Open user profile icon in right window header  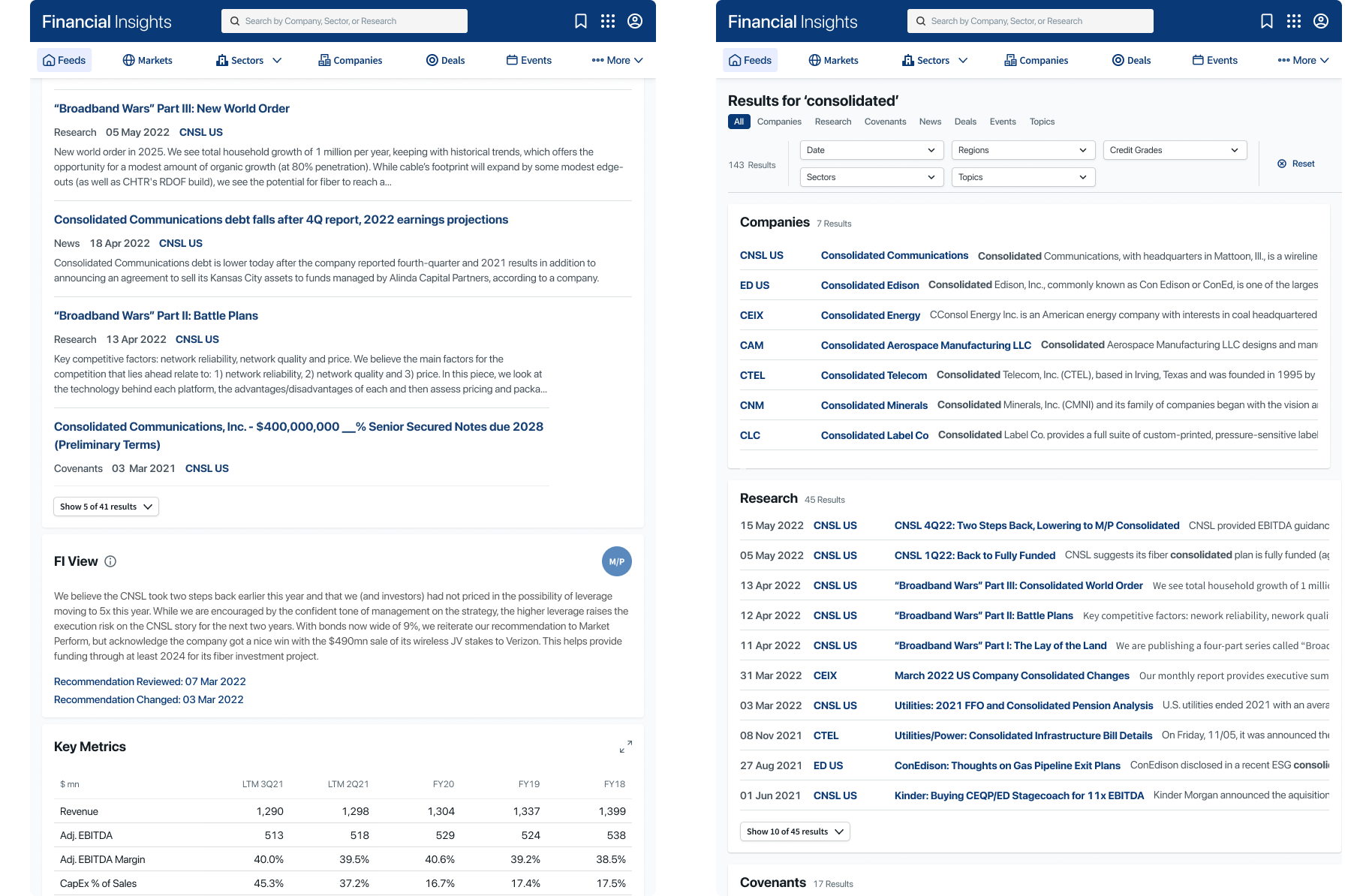click(x=1321, y=21)
